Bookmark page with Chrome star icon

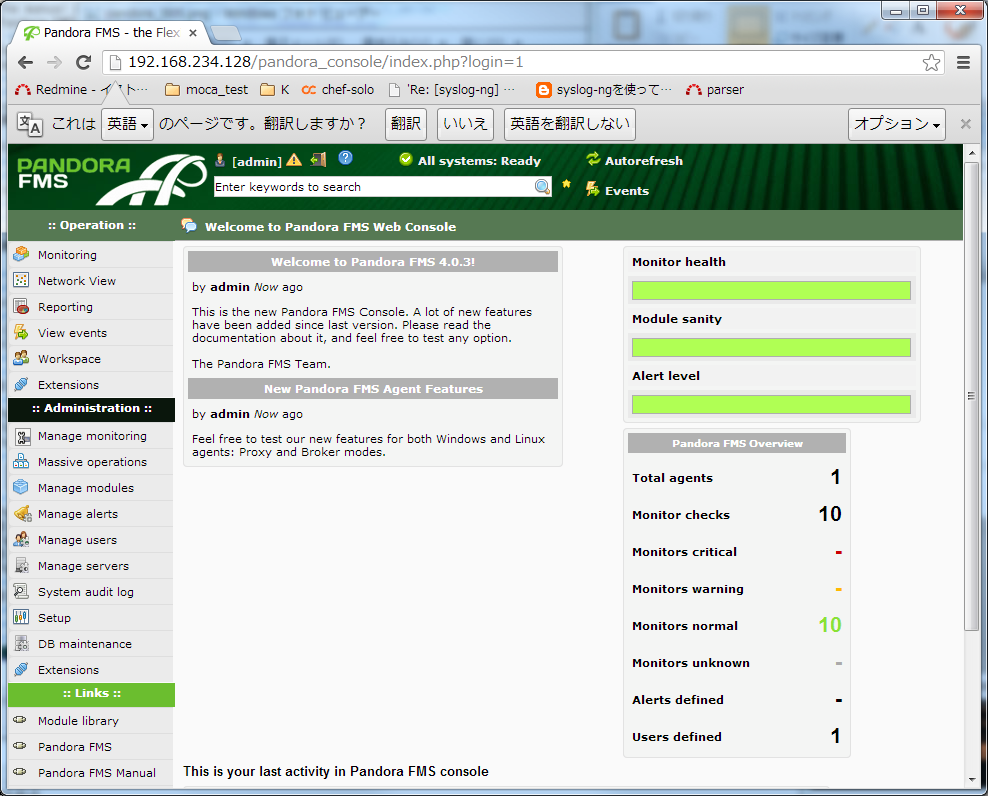(x=931, y=62)
